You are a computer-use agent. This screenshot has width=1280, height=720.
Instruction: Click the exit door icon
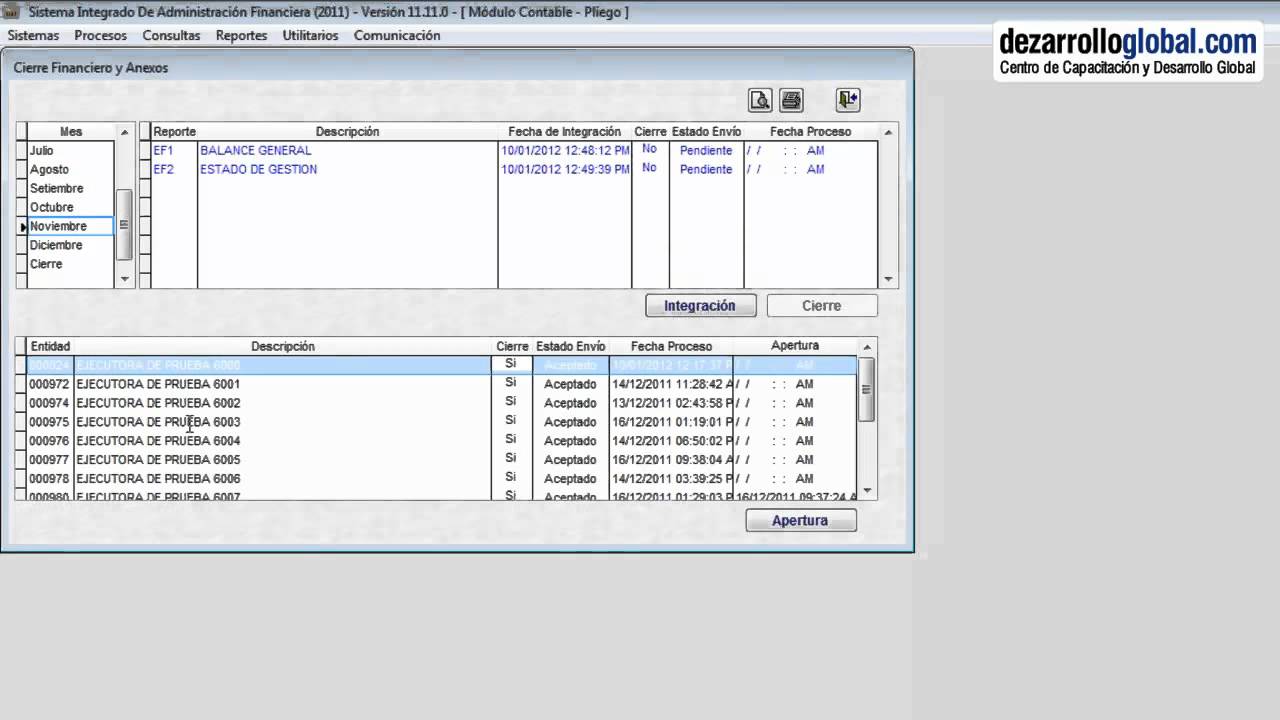[848, 99]
